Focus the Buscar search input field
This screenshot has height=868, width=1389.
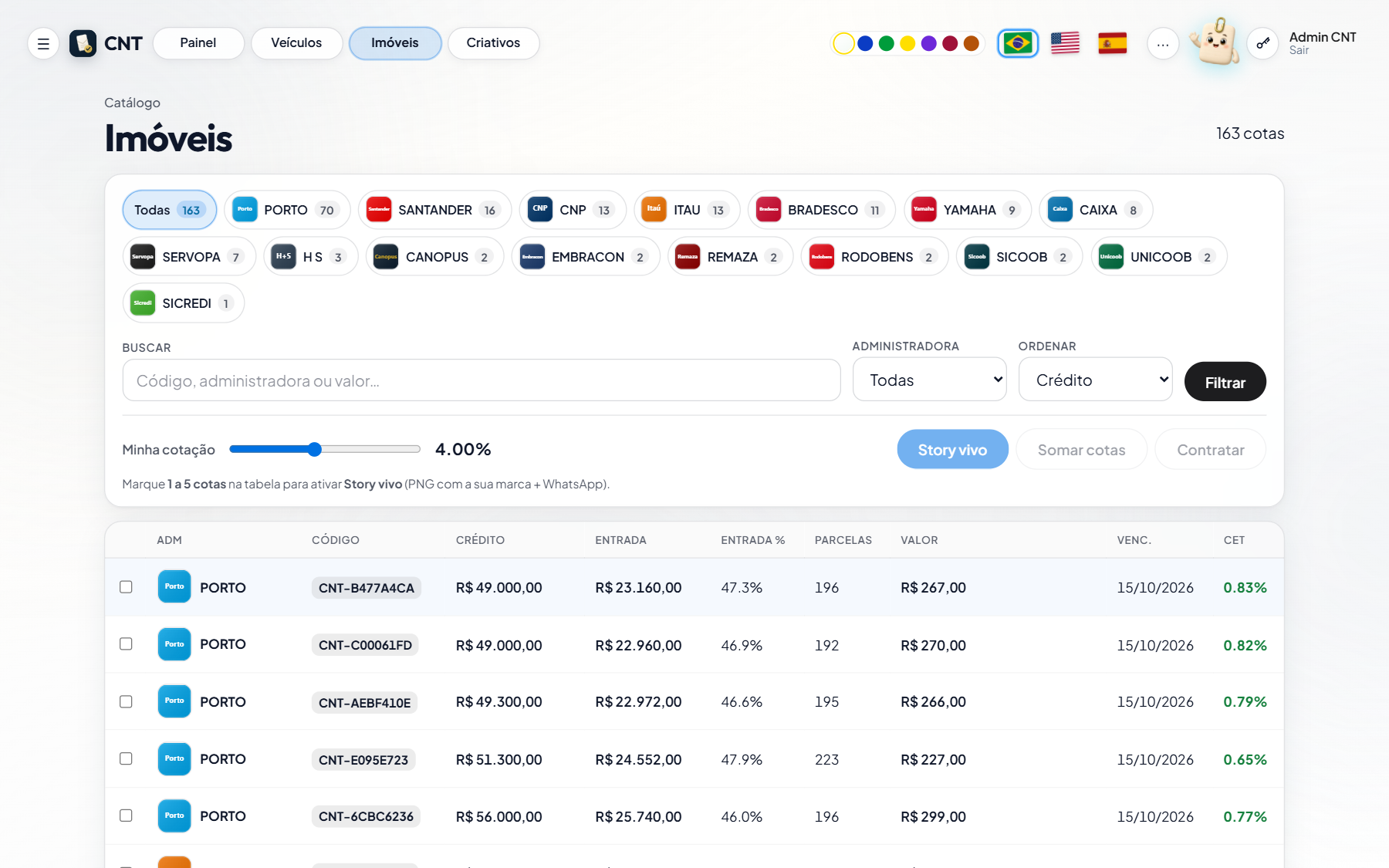pos(482,380)
